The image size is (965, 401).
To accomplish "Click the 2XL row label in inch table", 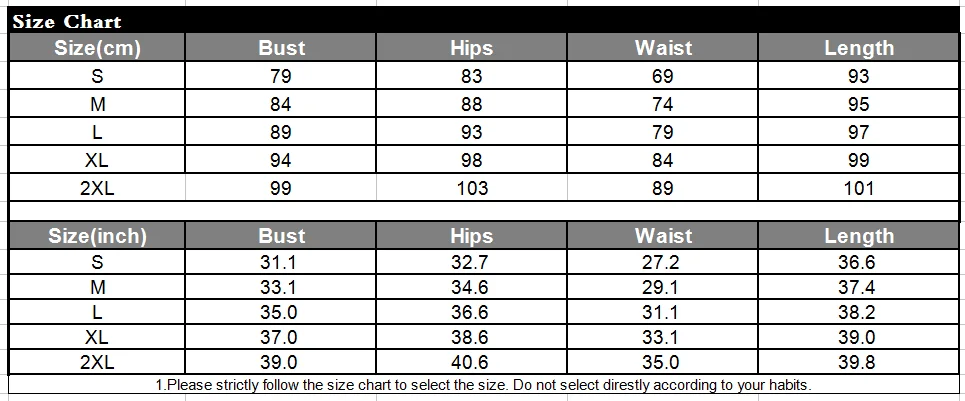I will tap(97, 362).
